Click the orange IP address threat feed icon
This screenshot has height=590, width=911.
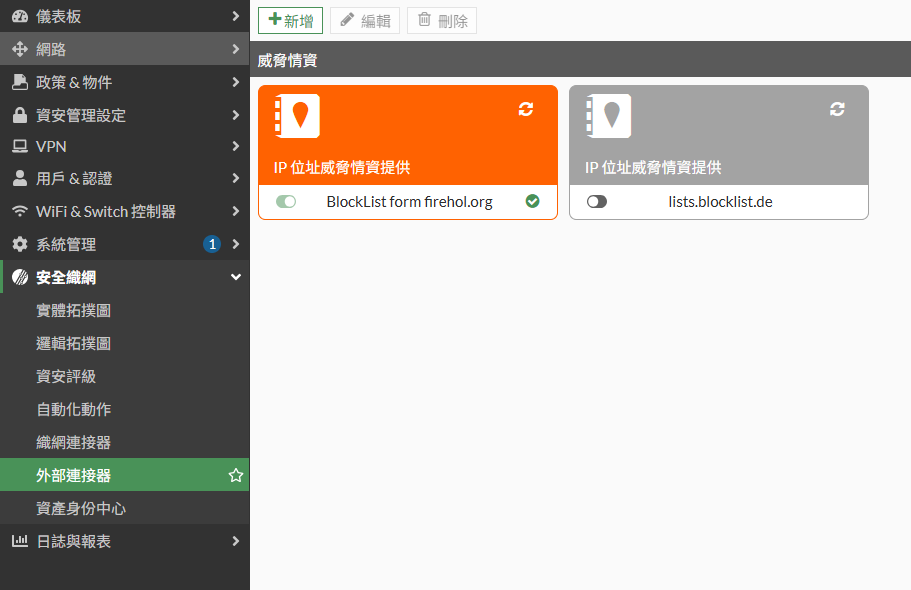coord(297,116)
